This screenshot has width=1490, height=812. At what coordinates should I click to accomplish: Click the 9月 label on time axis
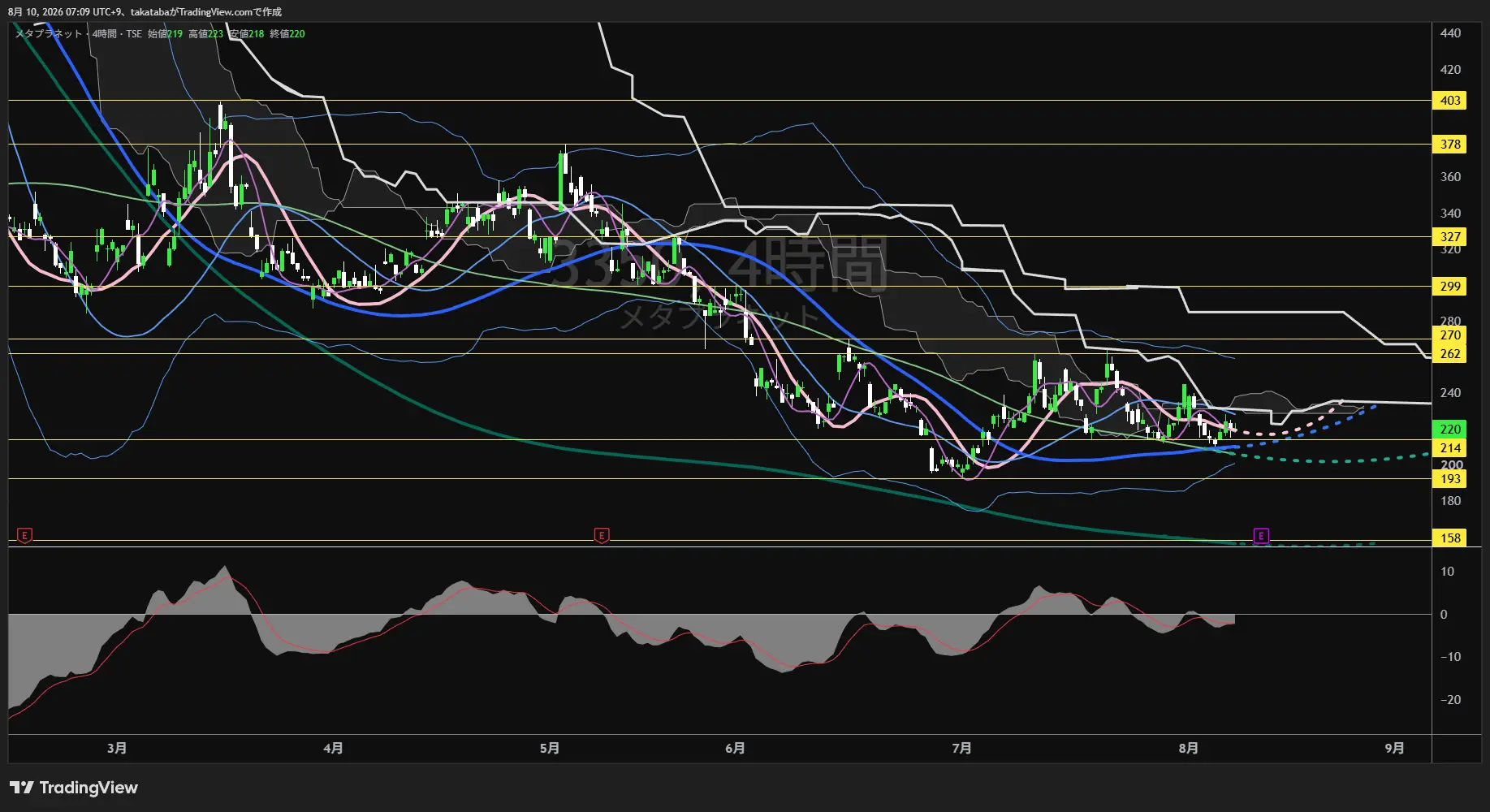1394,748
